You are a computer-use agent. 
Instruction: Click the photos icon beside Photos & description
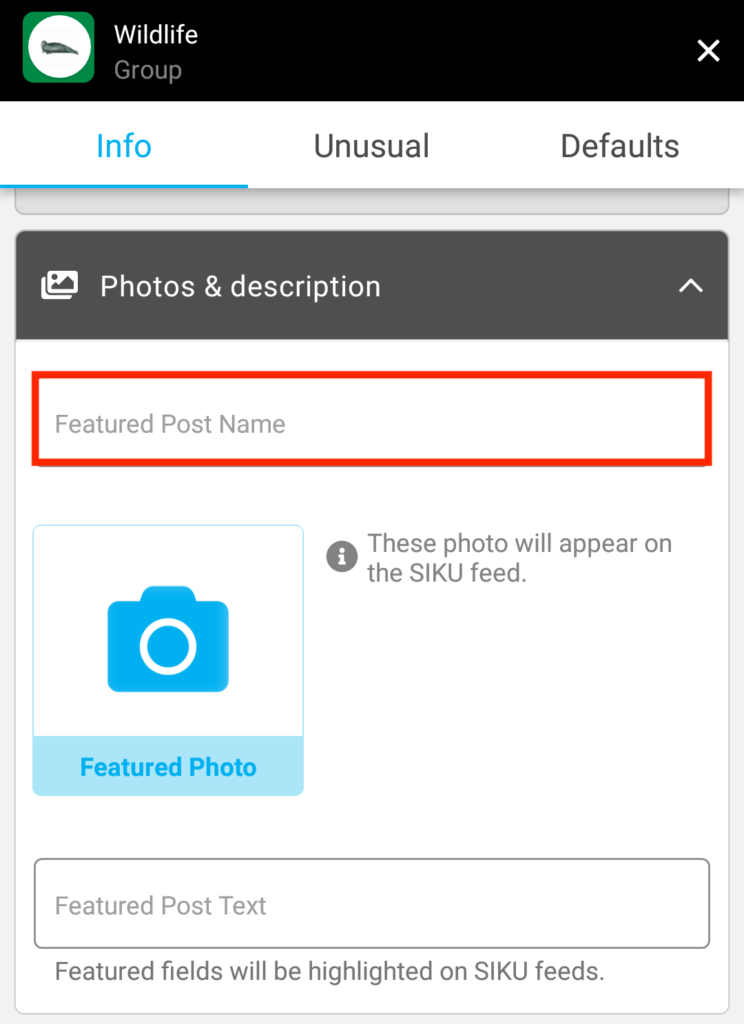click(59, 285)
